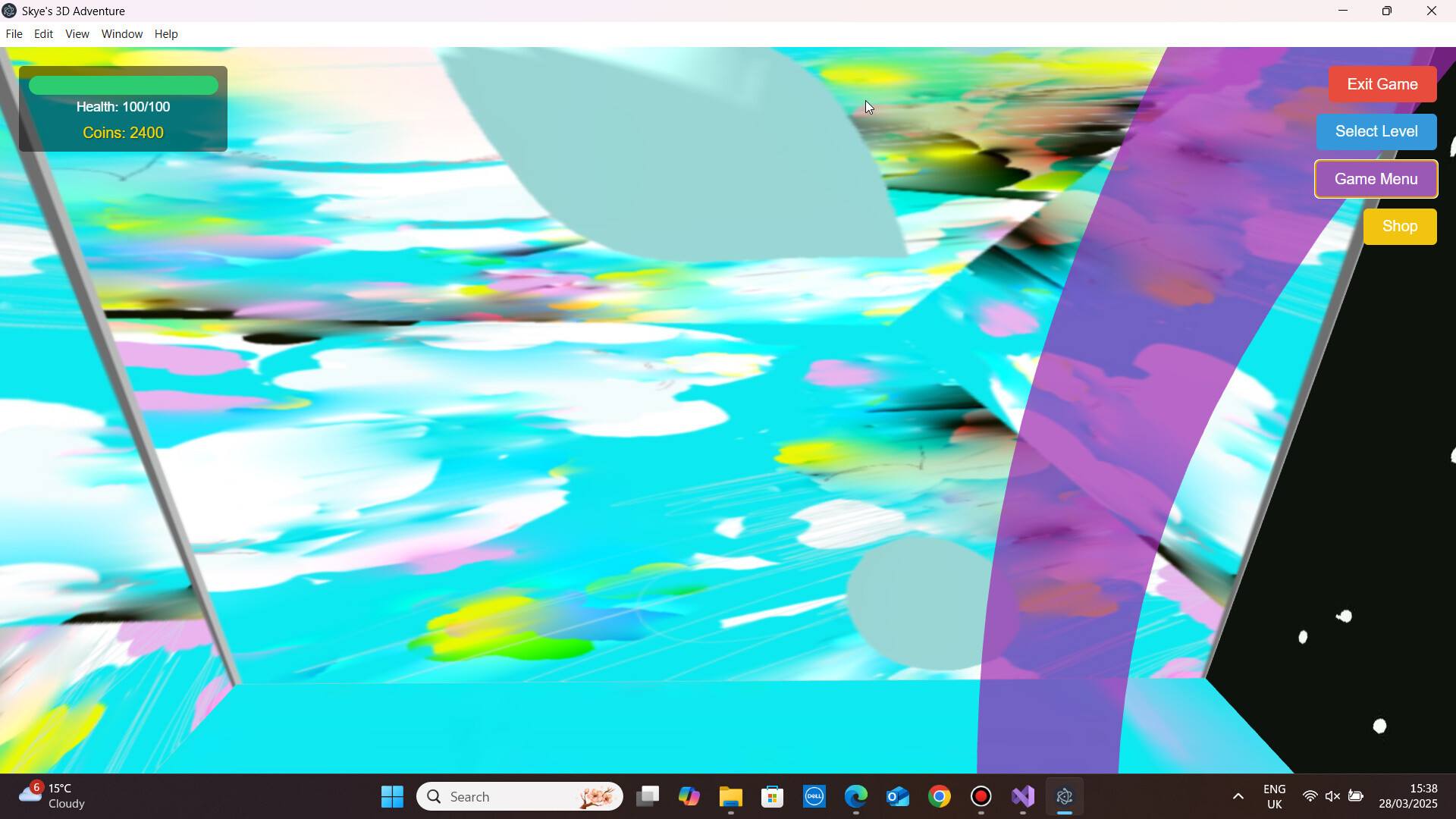Click the red Exit Game button
Viewport: 1456px width, 819px height.
pyautogui.click(x=1382, y=84)
